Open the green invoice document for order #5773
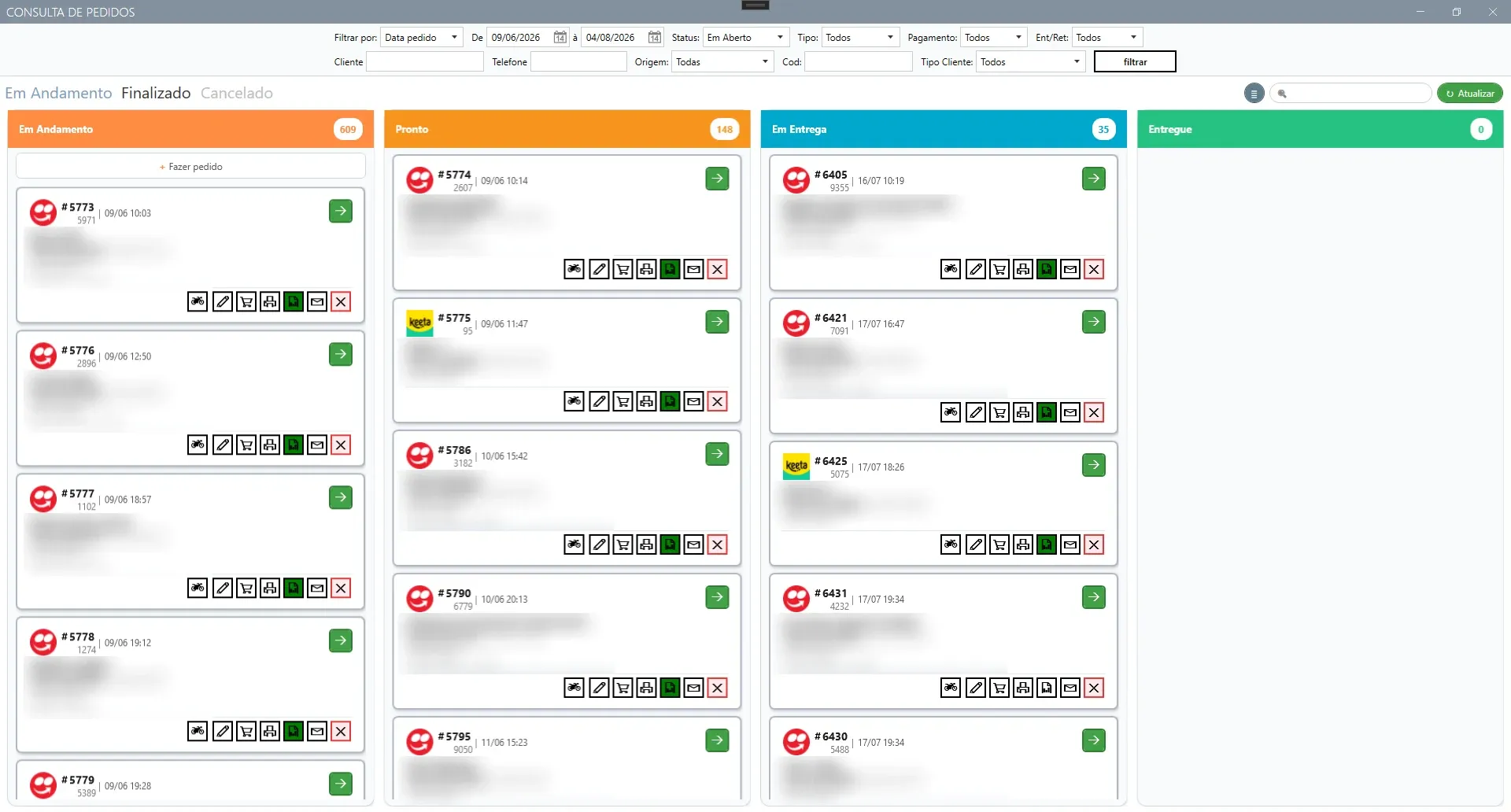 (294, 302)
